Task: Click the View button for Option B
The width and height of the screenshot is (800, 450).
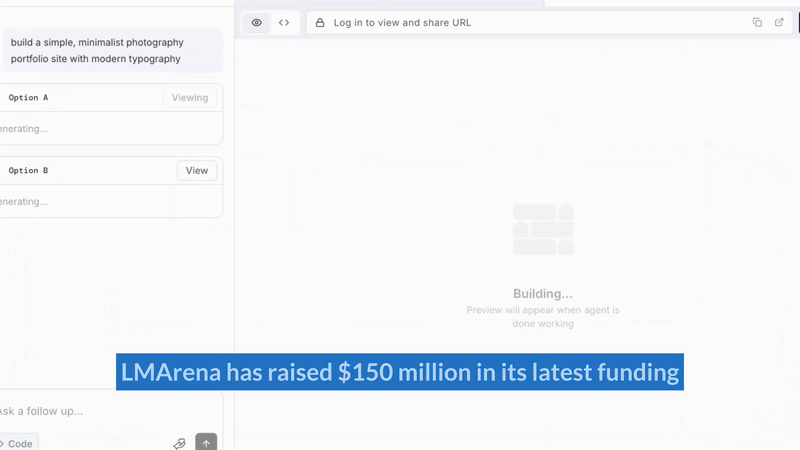Action: (197, 170)
